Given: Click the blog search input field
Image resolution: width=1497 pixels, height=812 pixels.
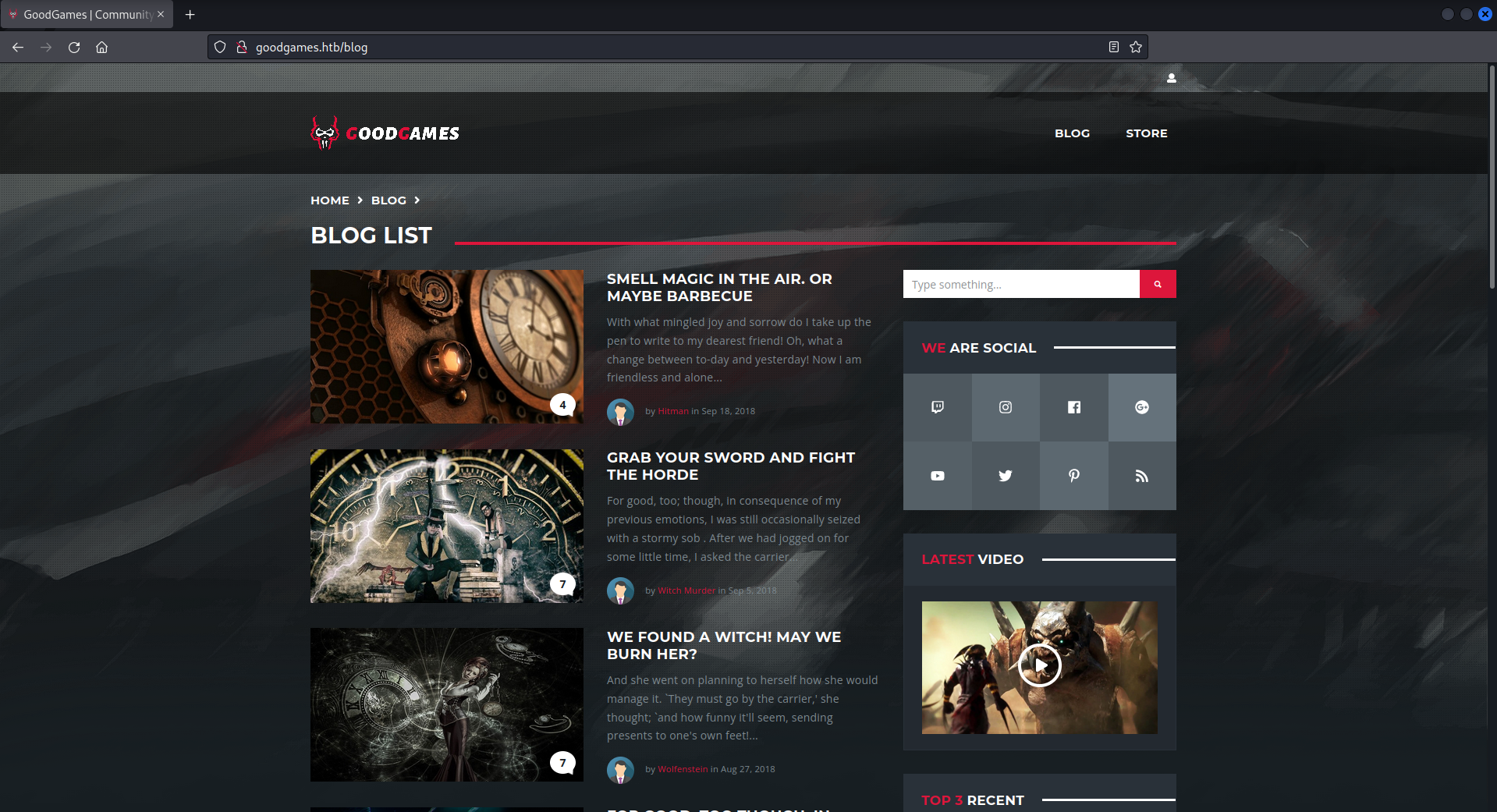Looking at the screenshot, I should pos(1020,285).
